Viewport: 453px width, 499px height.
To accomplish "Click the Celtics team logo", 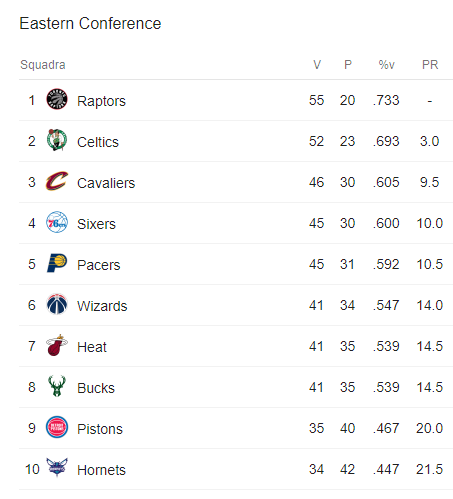I will pyautogui.click(x=57, y=140).
